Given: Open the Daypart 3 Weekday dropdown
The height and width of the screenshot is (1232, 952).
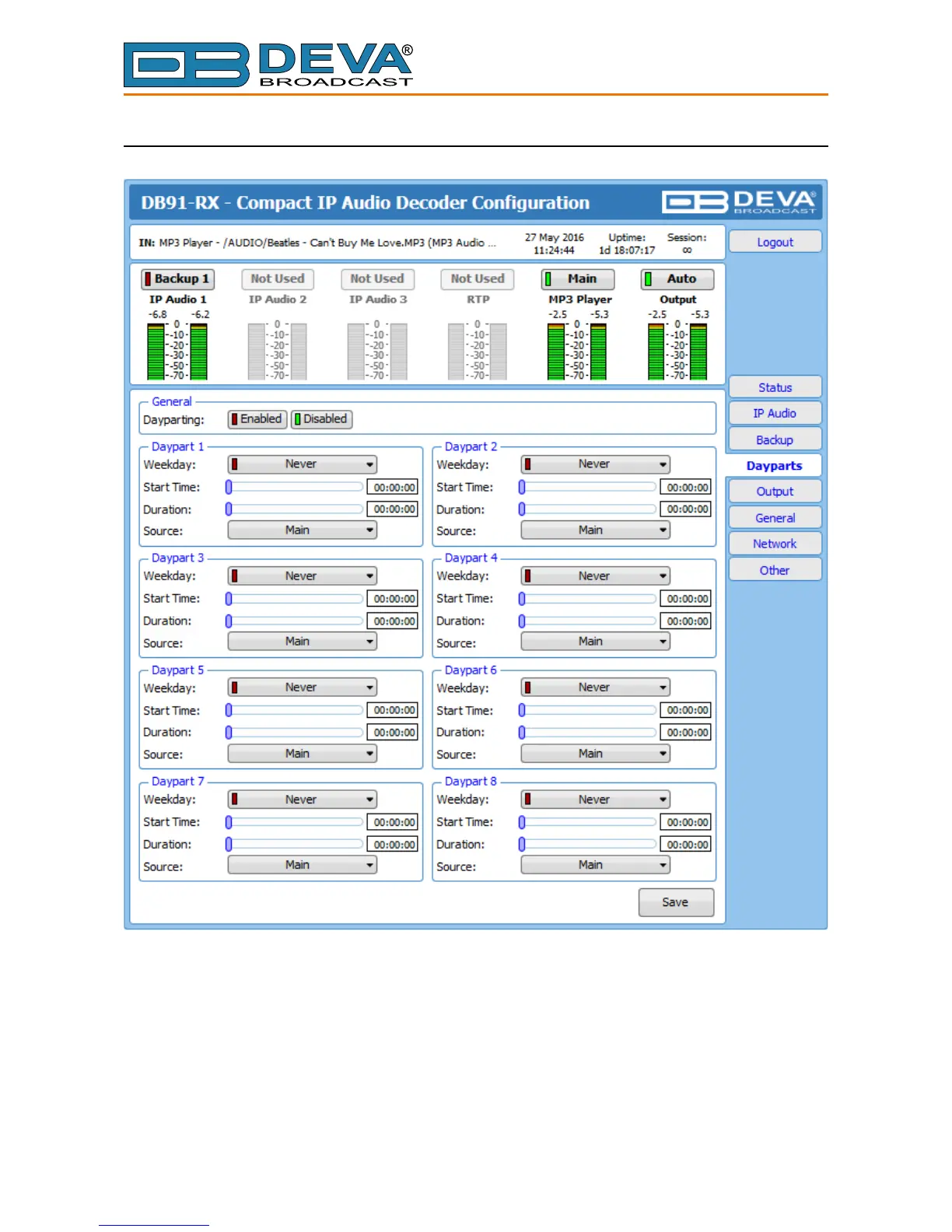Looking at the screenshot, I should click(x=303, y=576).
